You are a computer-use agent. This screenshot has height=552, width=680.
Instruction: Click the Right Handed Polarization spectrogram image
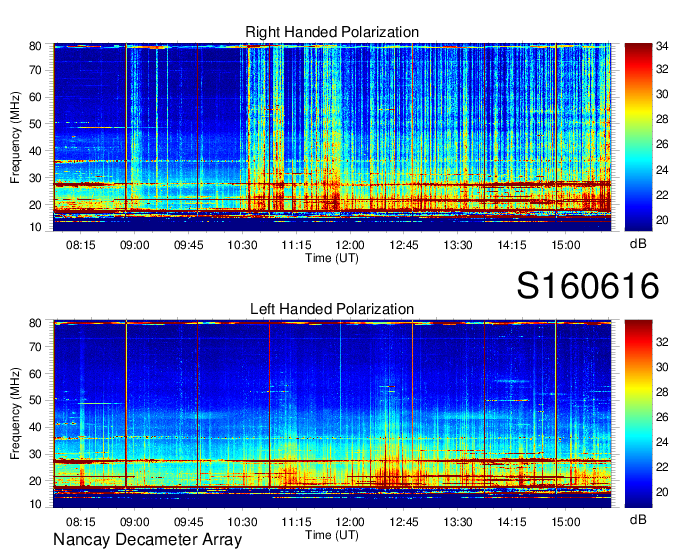click(x=332, y=137)
